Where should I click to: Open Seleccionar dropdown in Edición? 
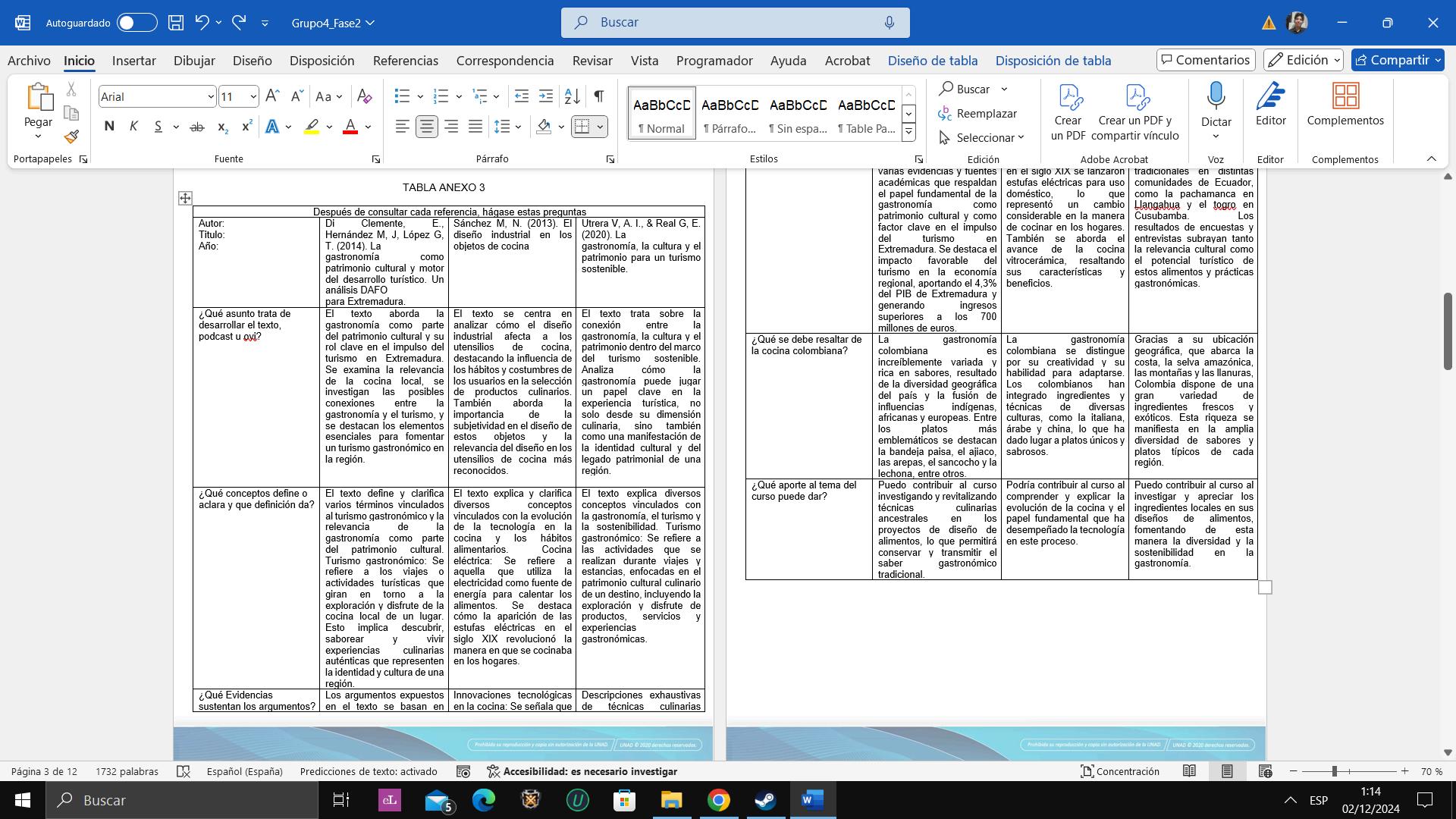(x=982, y=137)
